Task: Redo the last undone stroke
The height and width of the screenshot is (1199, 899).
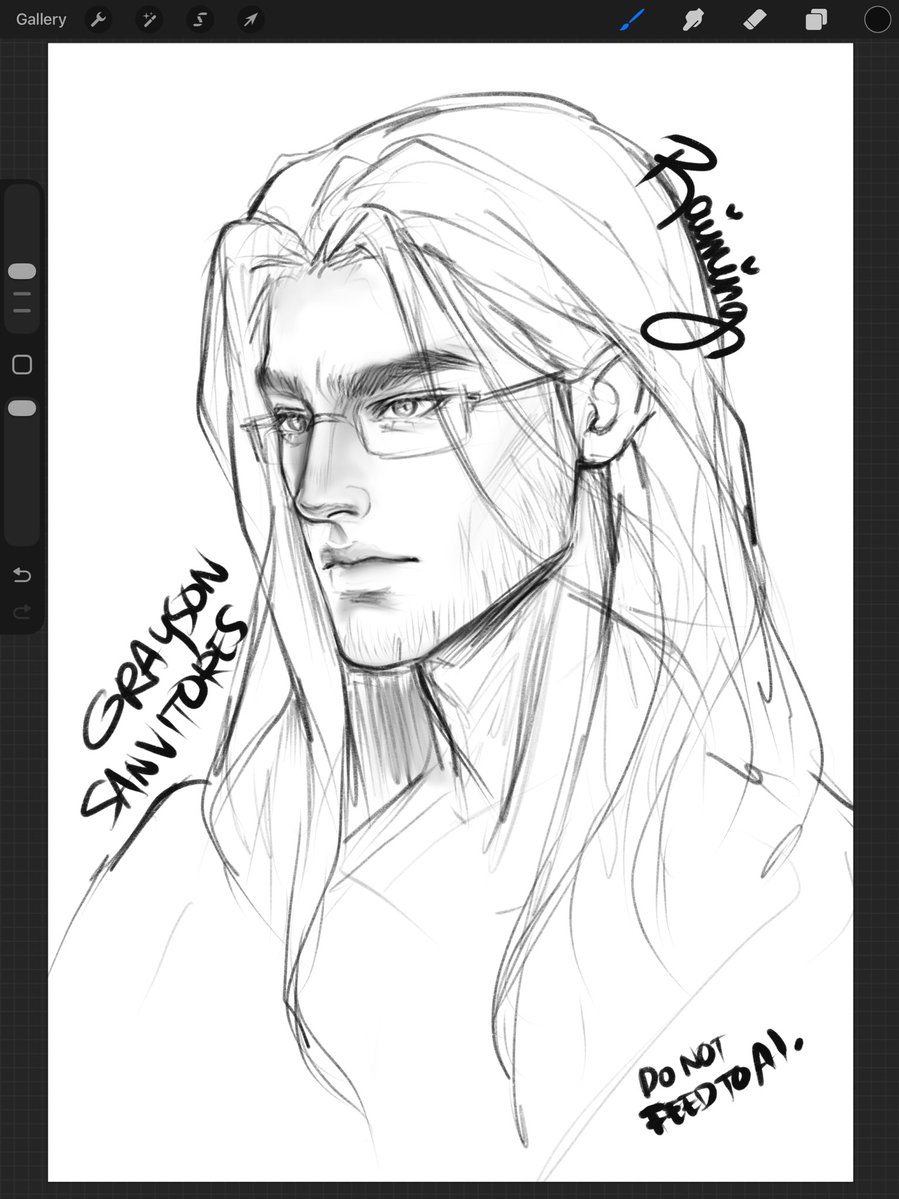Action: (22, 612)
